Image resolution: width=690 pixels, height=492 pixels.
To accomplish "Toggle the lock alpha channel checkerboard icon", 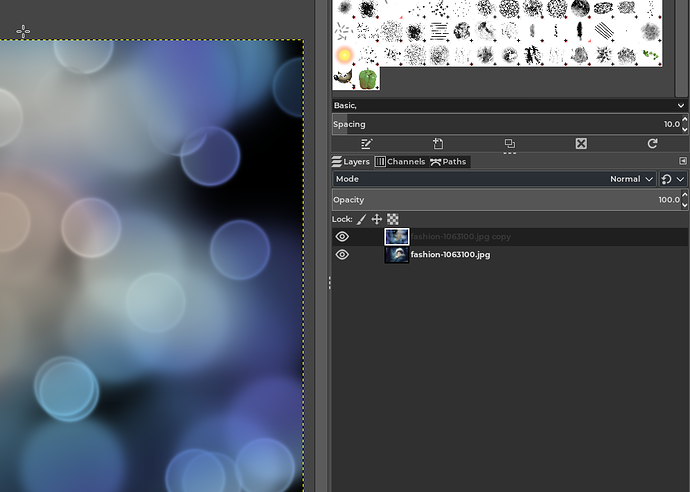I will point(393,219).
